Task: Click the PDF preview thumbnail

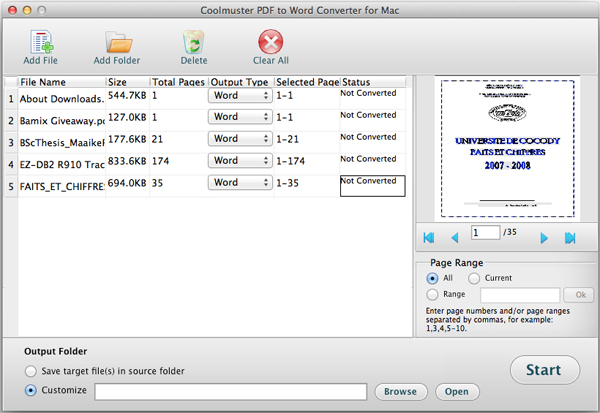Action: point(507,149)
